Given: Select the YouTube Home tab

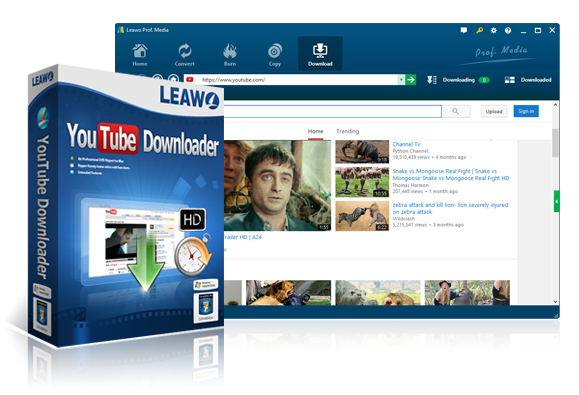Looking at the screenshot, I should point(315,131).
